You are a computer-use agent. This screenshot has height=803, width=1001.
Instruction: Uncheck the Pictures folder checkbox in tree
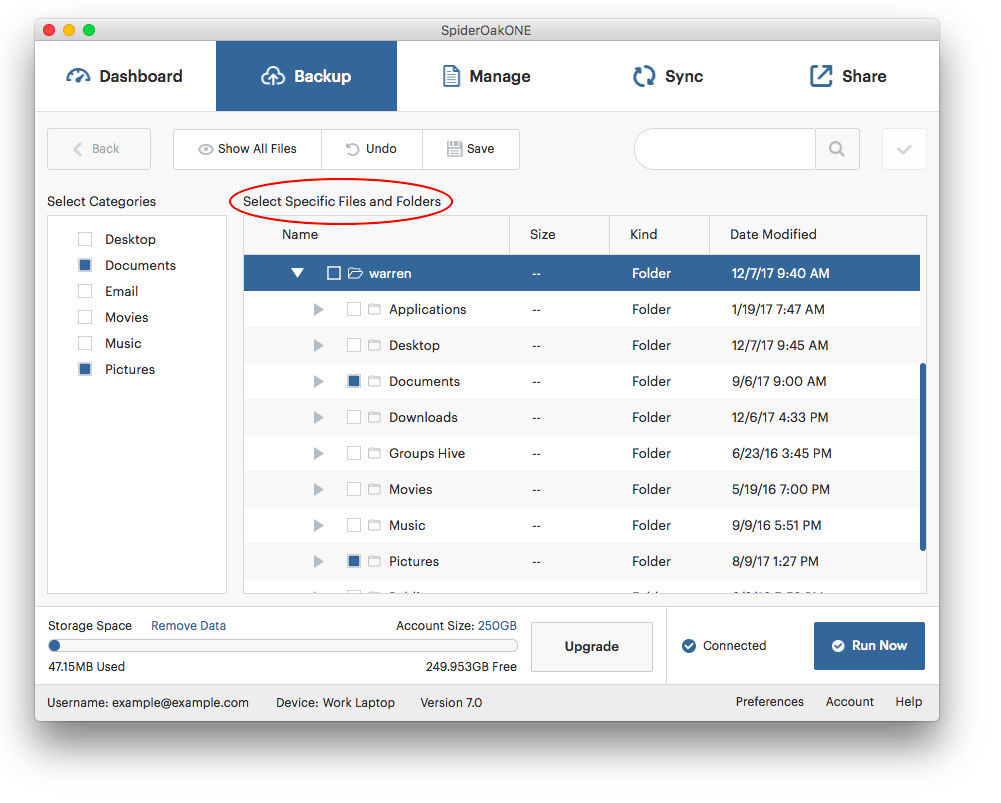click(354, 561)
